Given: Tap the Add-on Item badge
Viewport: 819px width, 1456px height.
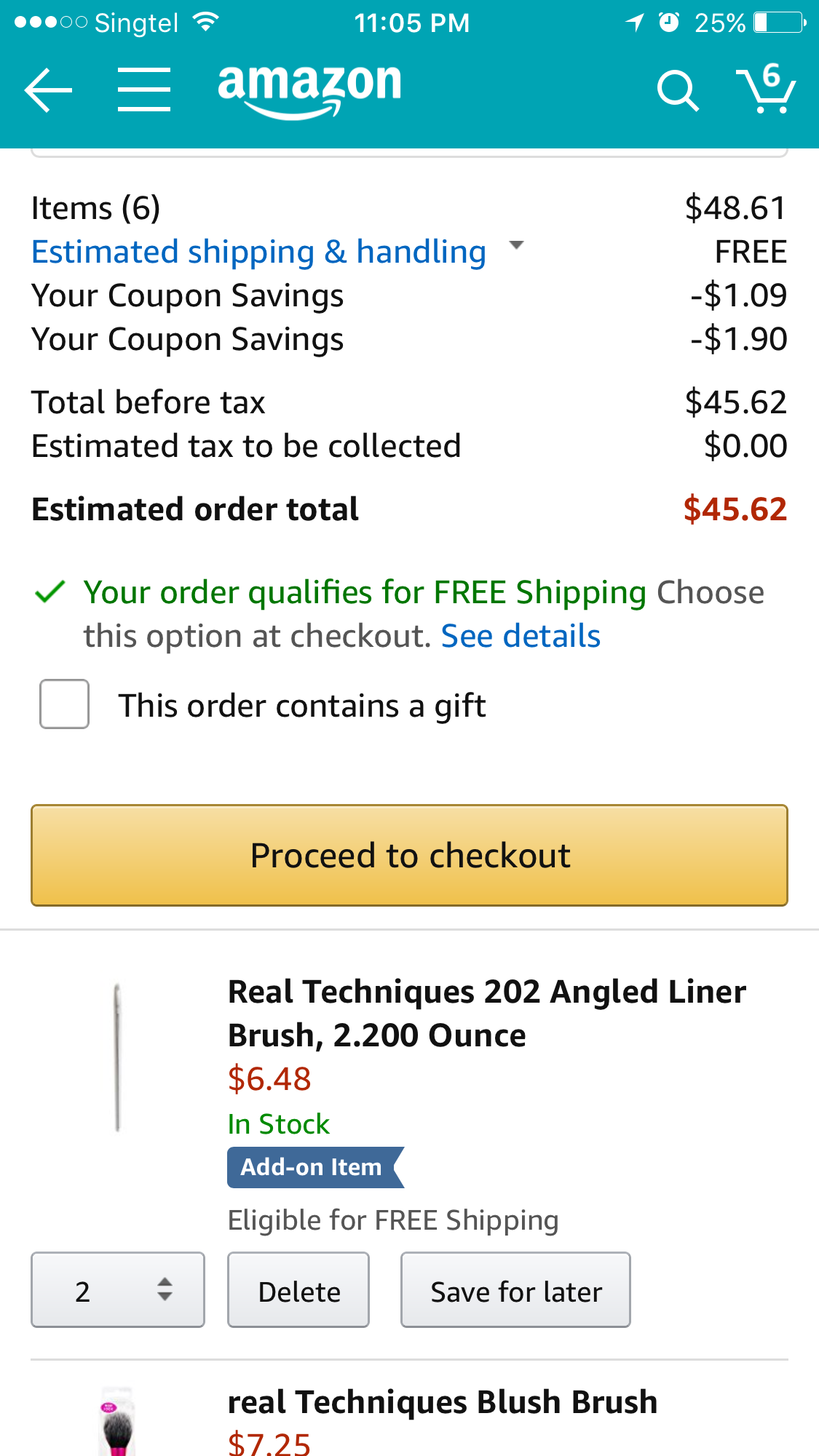Looking at the screenshot, I should point(315,1167).
